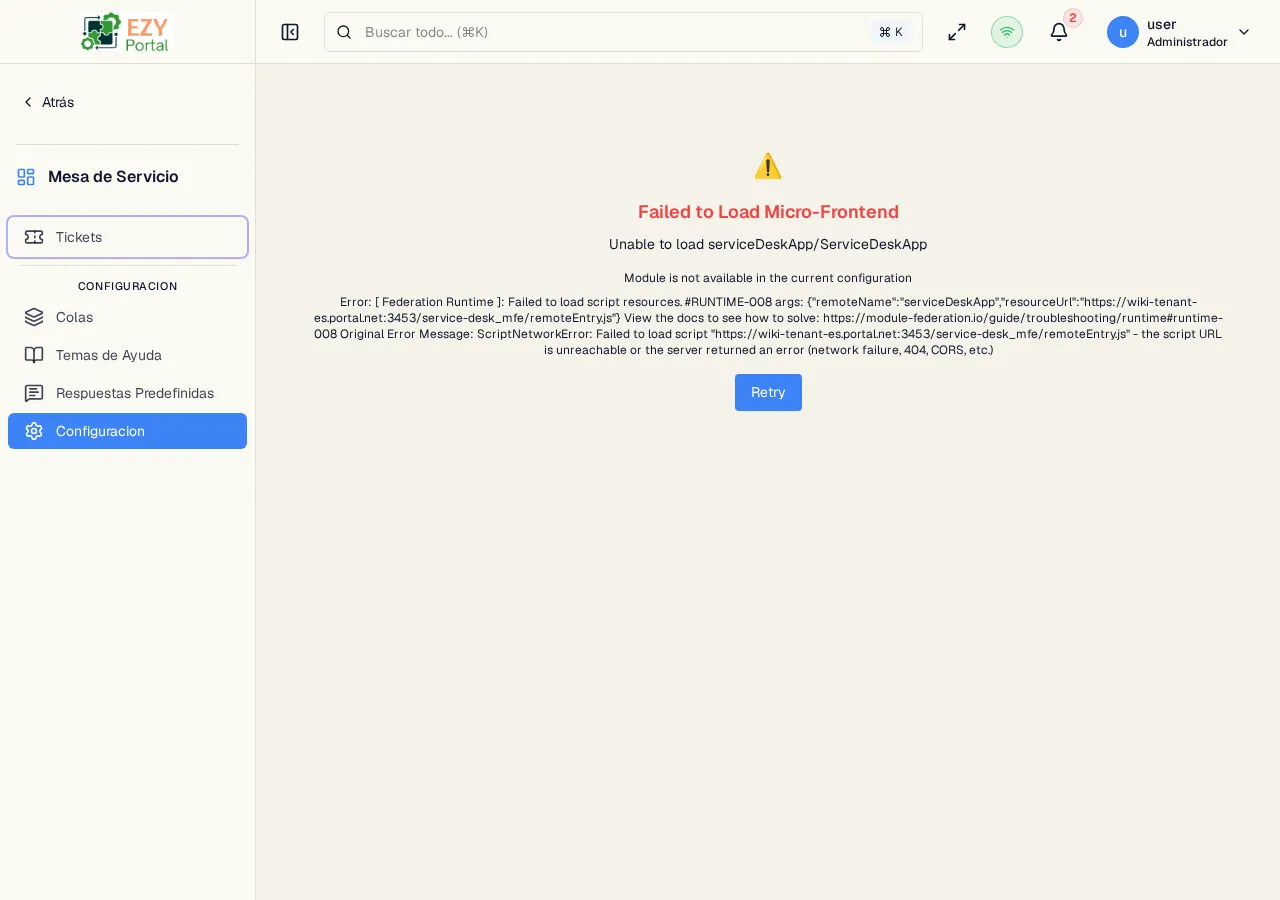Click the Unable to load serviceDeskApp text

click(768, 244)
